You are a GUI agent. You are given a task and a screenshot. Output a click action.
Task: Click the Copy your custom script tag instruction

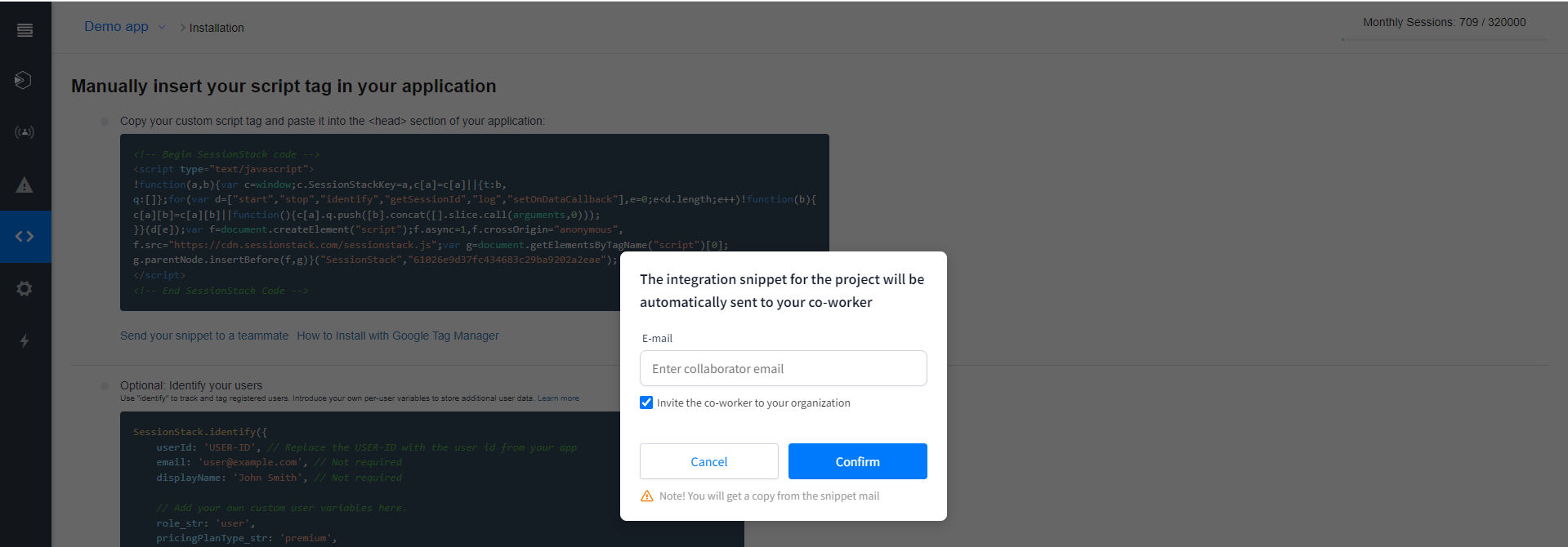(333, 121)
